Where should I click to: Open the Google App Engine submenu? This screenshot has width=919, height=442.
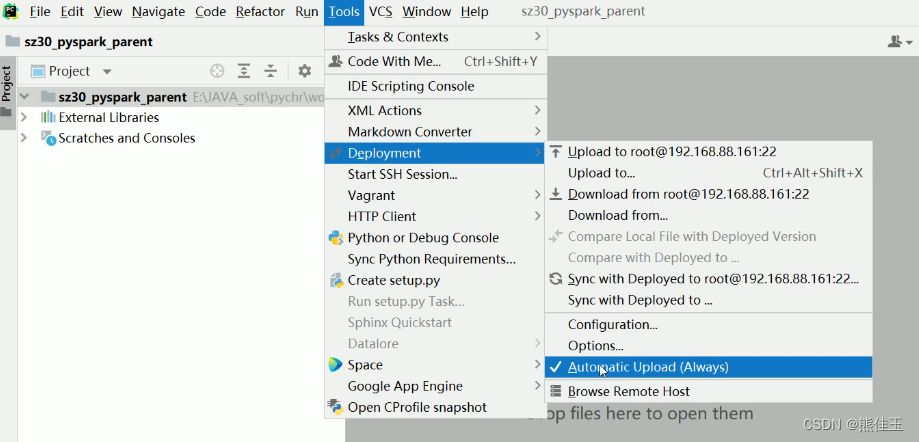tap(436, 386)
